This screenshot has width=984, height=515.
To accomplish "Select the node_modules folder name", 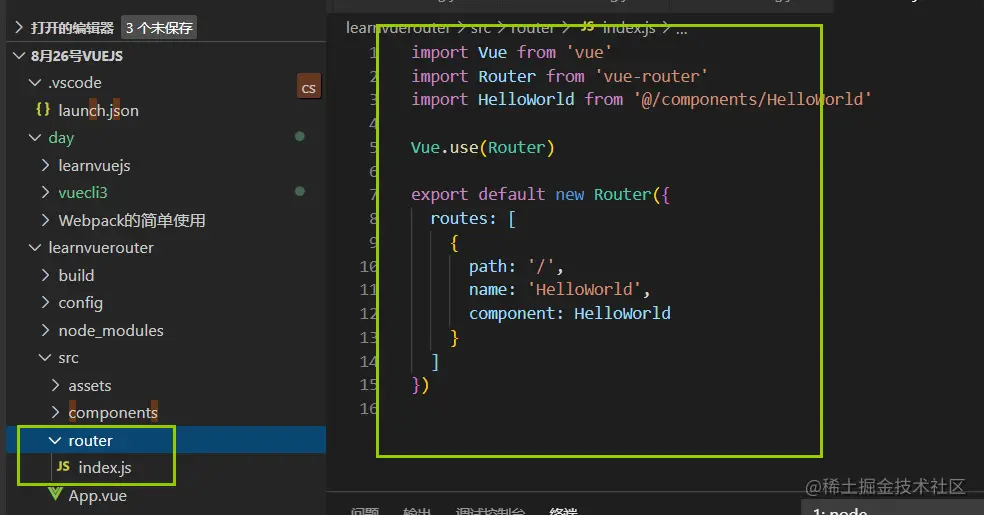I will point(111,331).
